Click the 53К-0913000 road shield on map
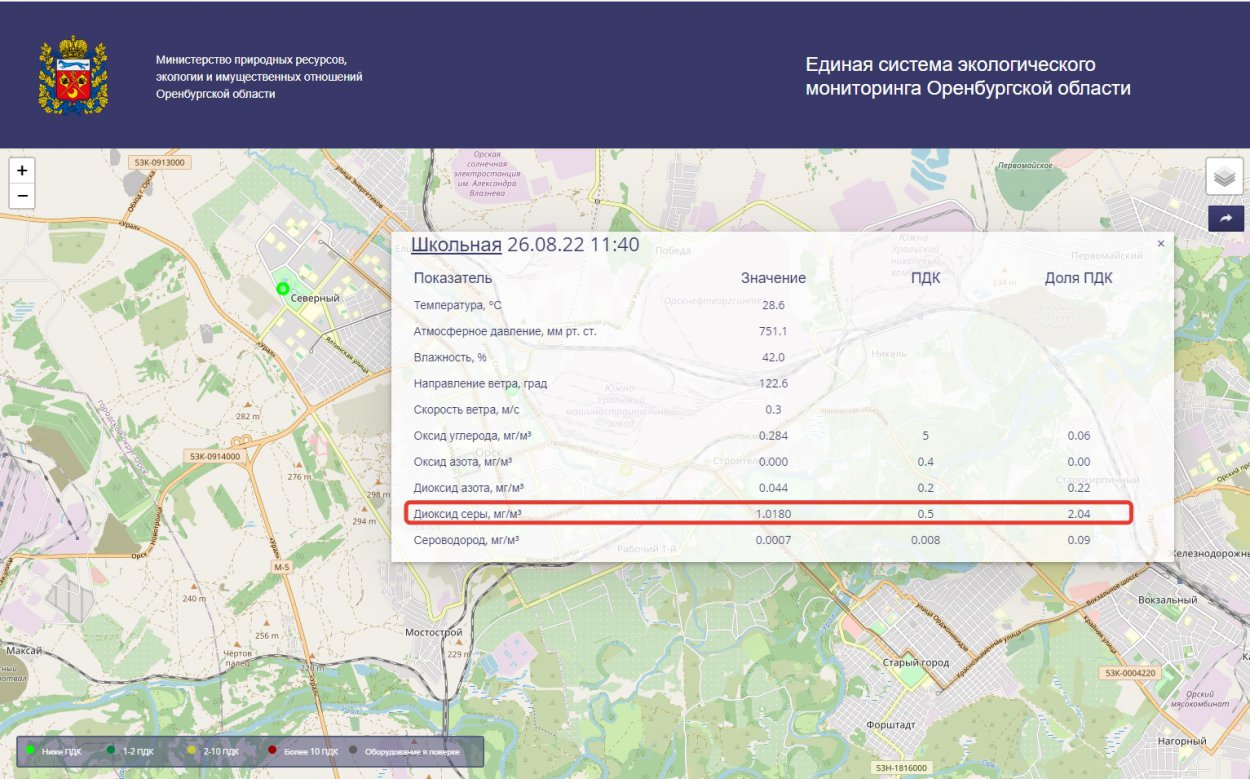This screenshot has width=1250, height=779. 160,162
